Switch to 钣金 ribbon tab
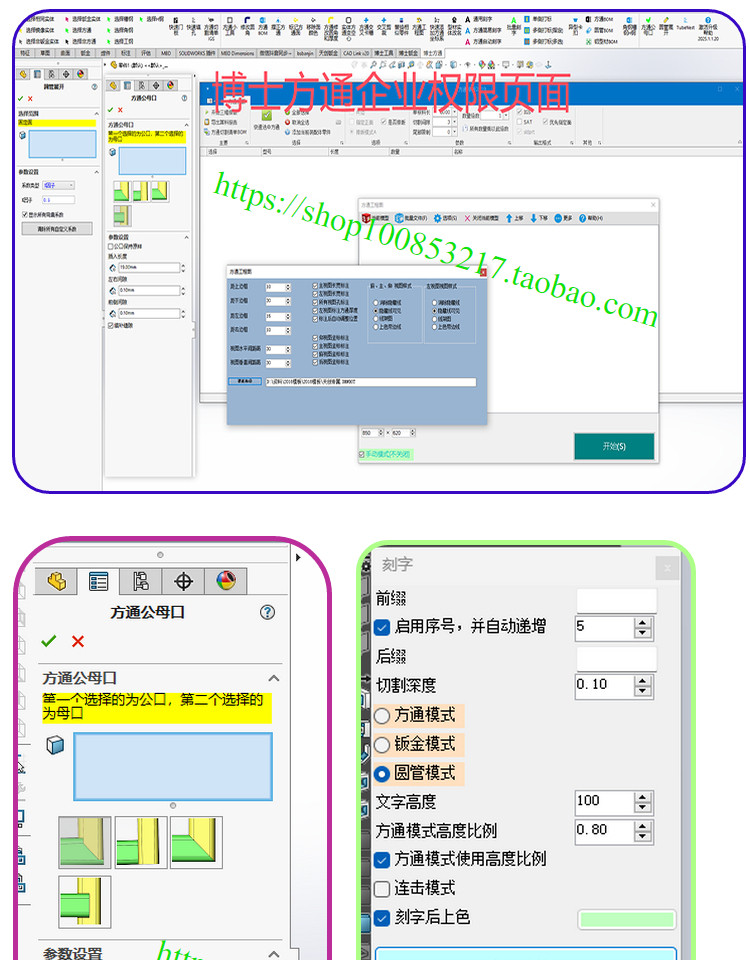 point(85,53)
